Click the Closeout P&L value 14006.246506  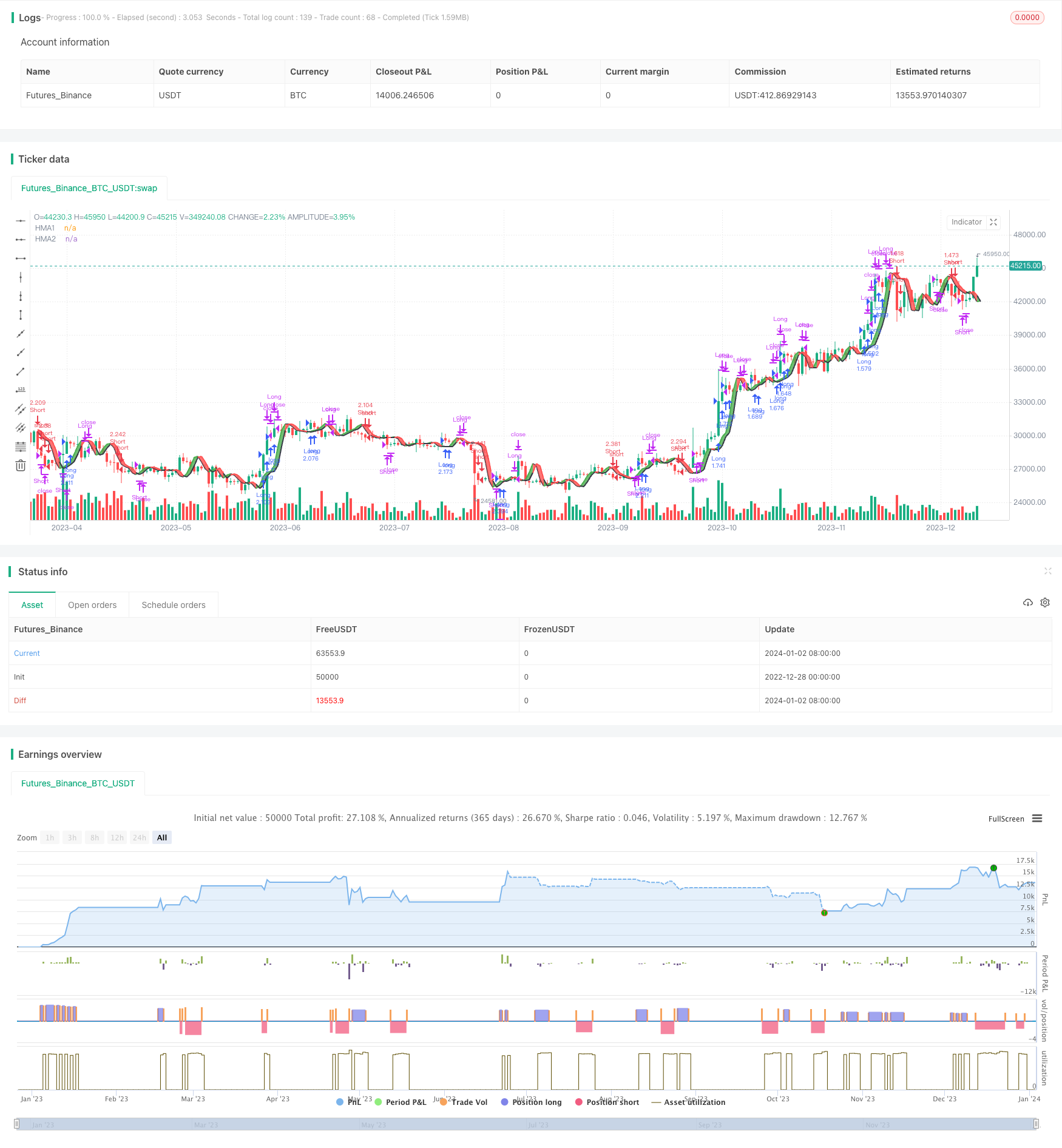(x=405, y=95)
